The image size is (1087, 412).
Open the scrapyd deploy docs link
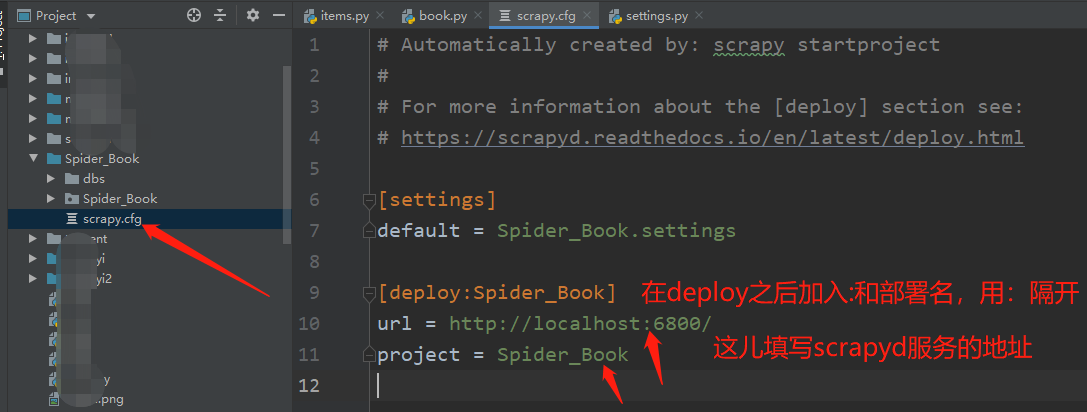(x=712, y=137)
